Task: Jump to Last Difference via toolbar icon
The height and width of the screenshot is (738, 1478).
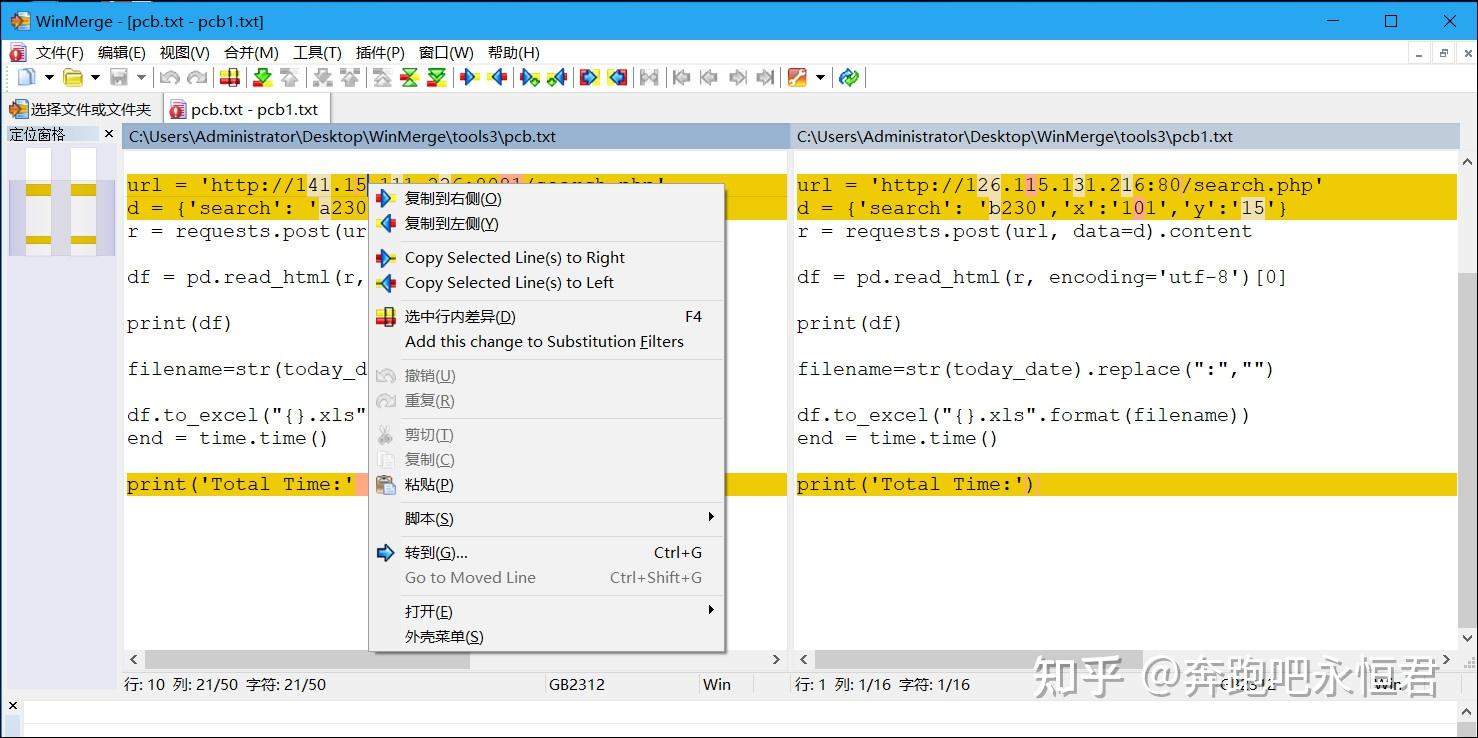Action: (x=437, y=77)
